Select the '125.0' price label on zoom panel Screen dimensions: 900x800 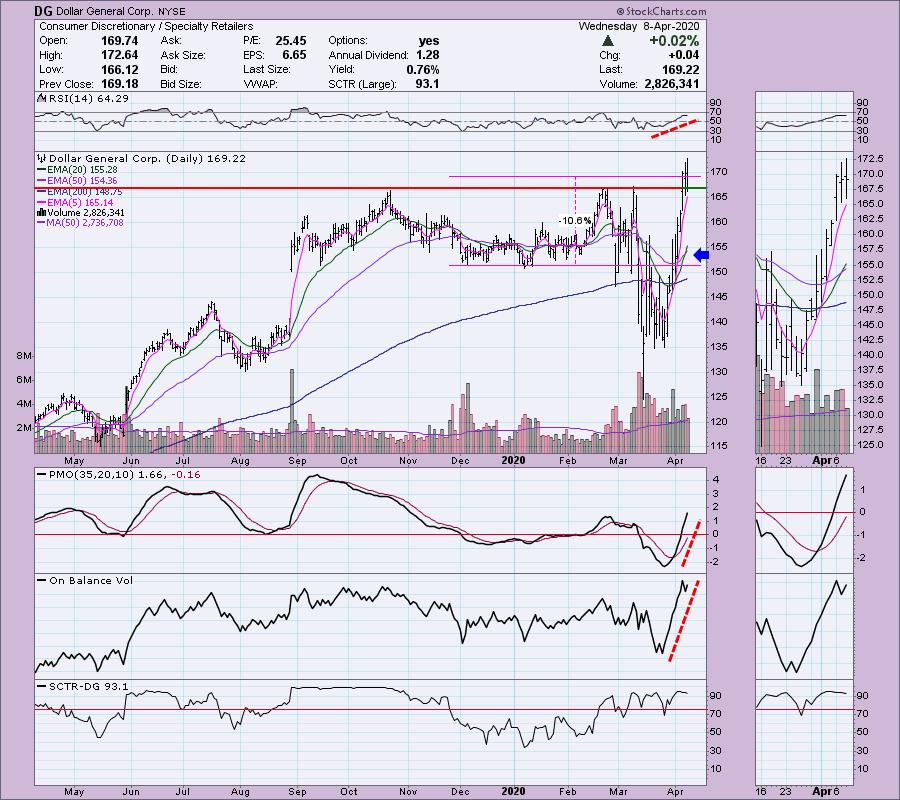click(x=870, y=445)
